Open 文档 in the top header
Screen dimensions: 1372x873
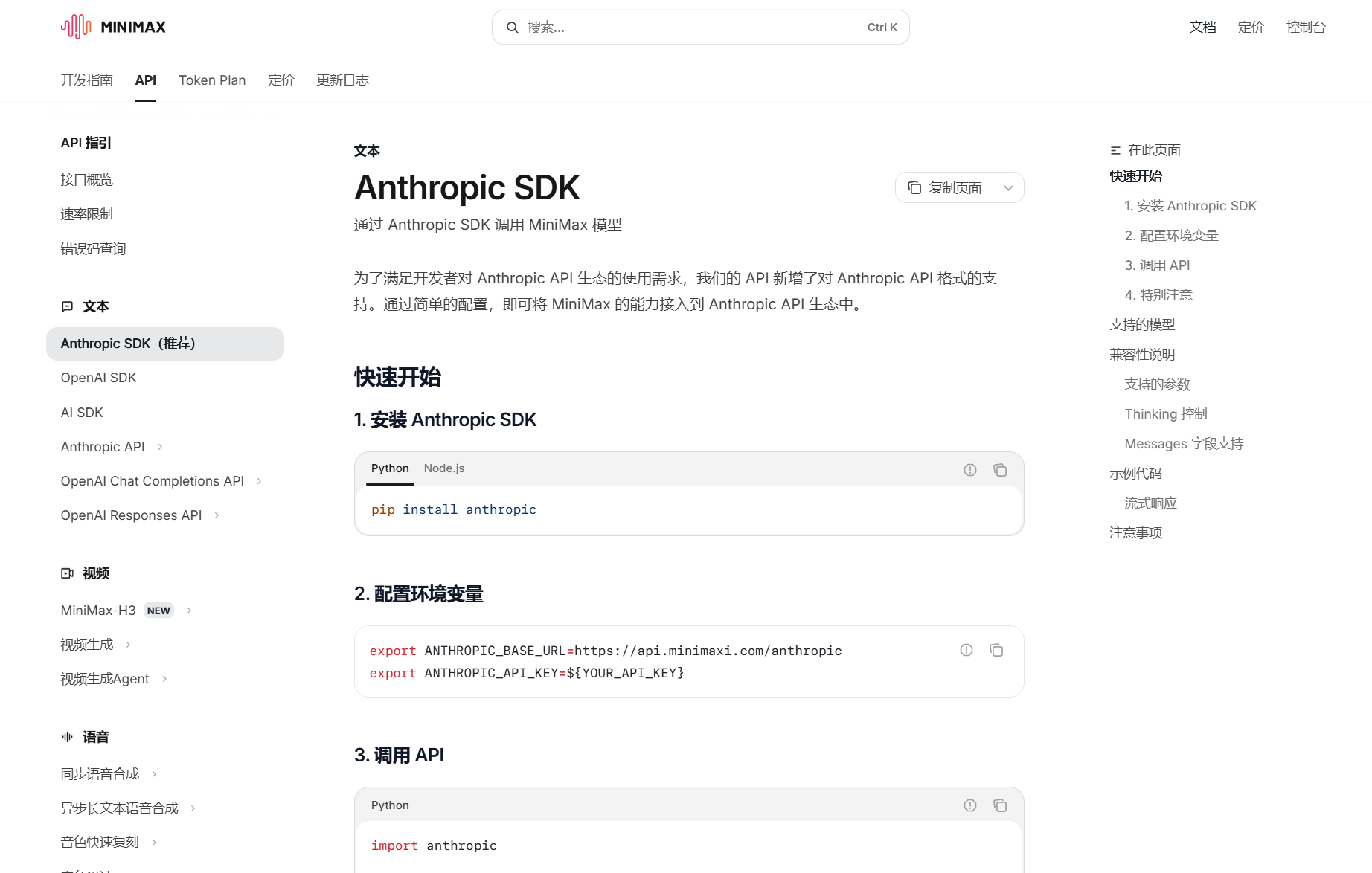click(1203, 28)
